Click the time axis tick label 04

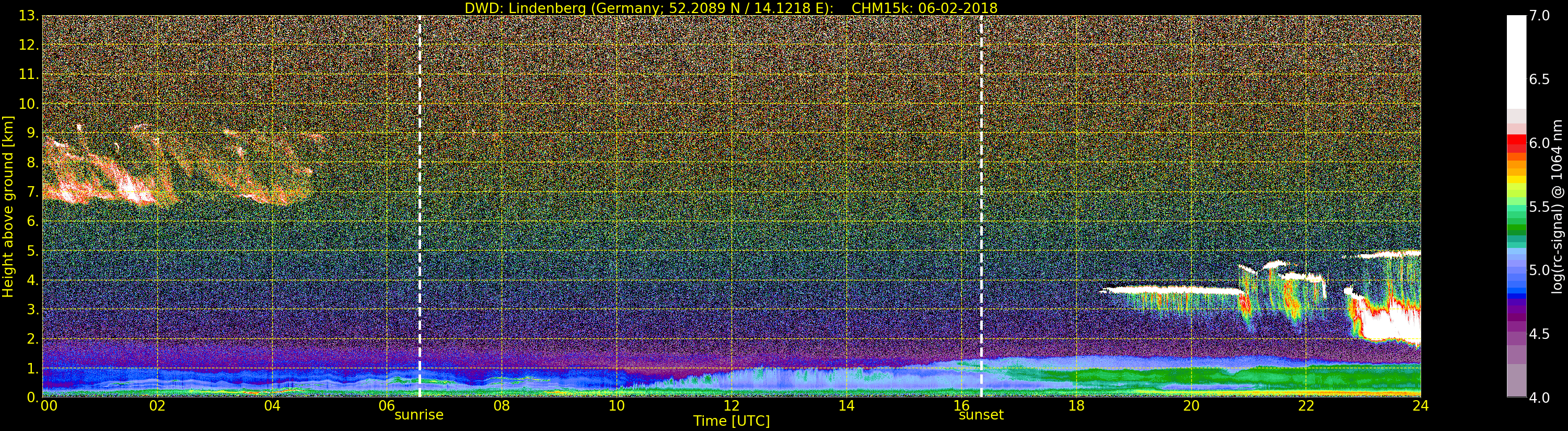pyautogui.click(x=272, y=405)
